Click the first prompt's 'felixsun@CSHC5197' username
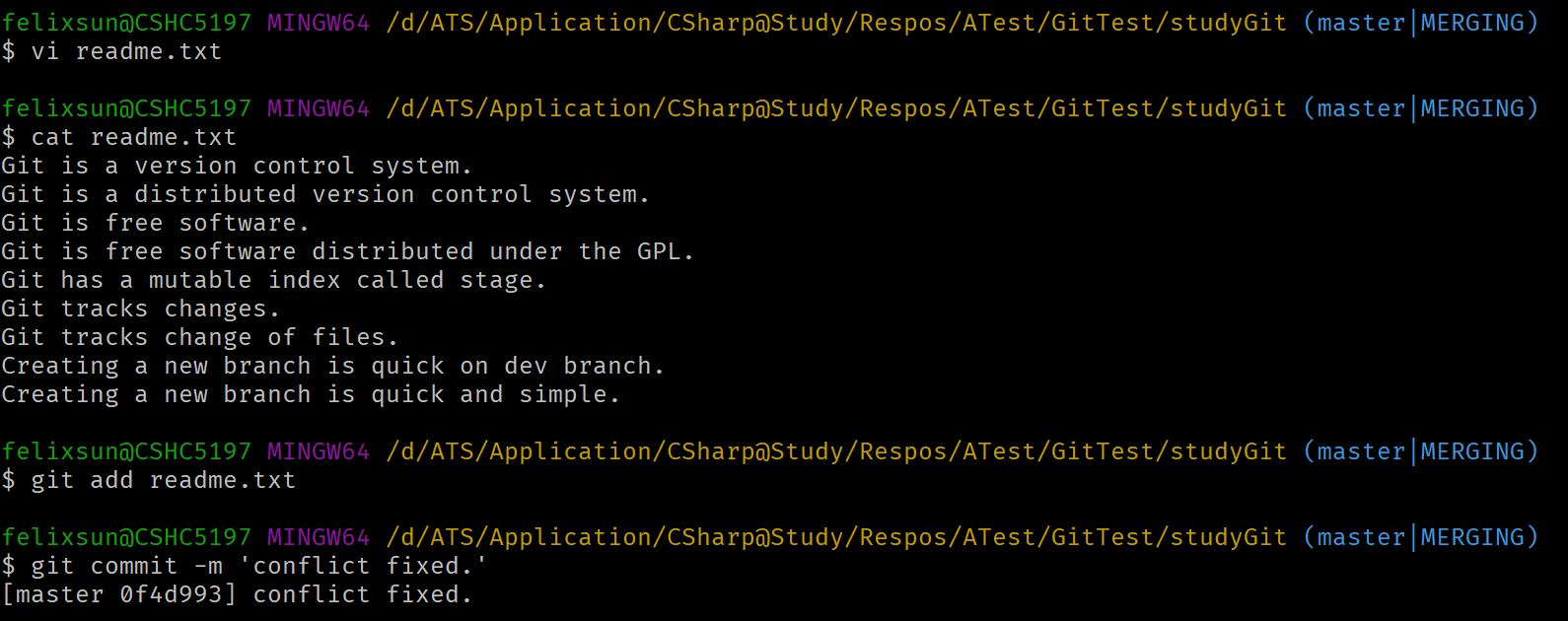 click(x=126, y=23)
